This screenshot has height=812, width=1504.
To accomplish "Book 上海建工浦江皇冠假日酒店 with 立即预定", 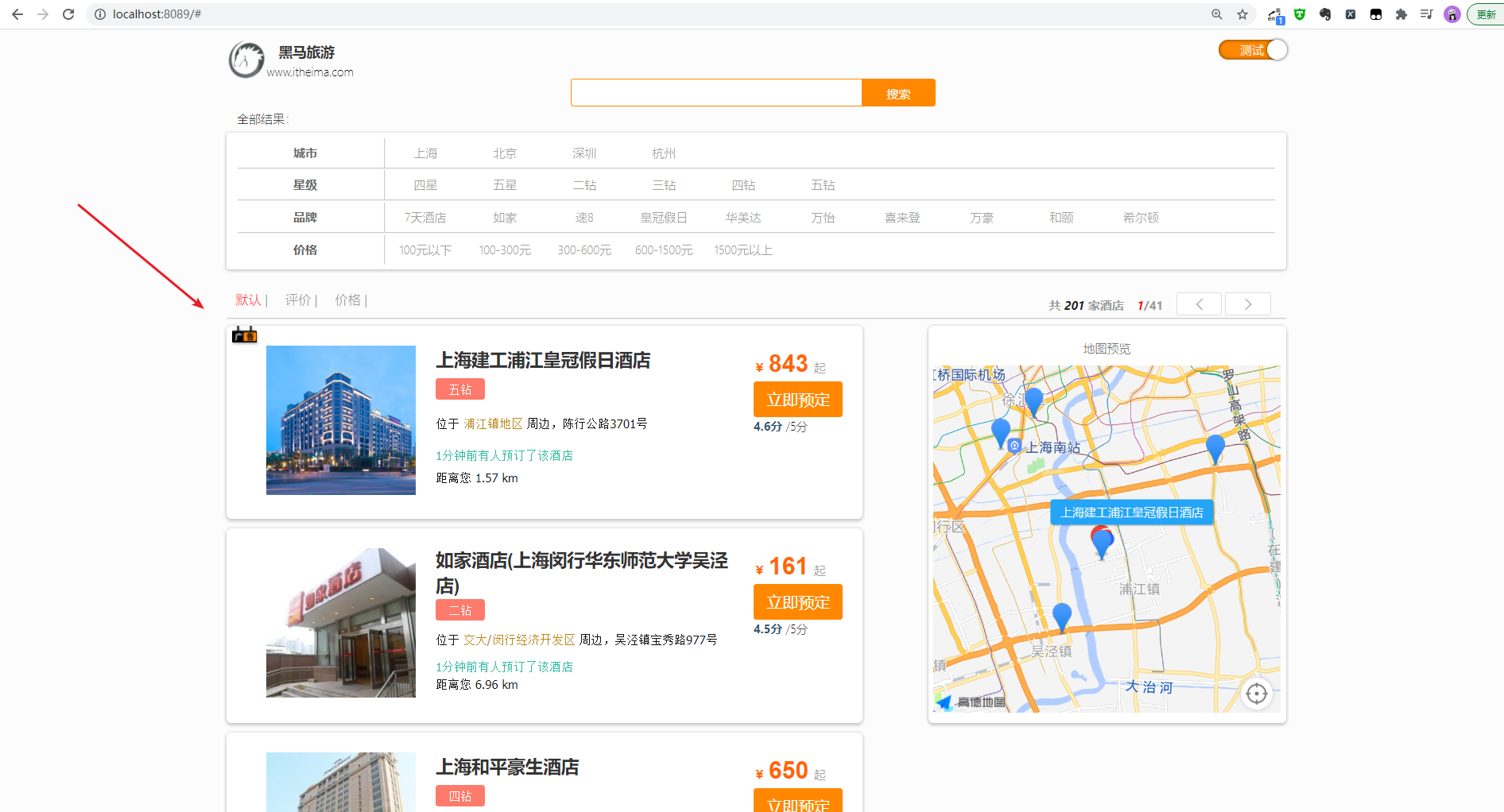I will [x=797, y=400].
